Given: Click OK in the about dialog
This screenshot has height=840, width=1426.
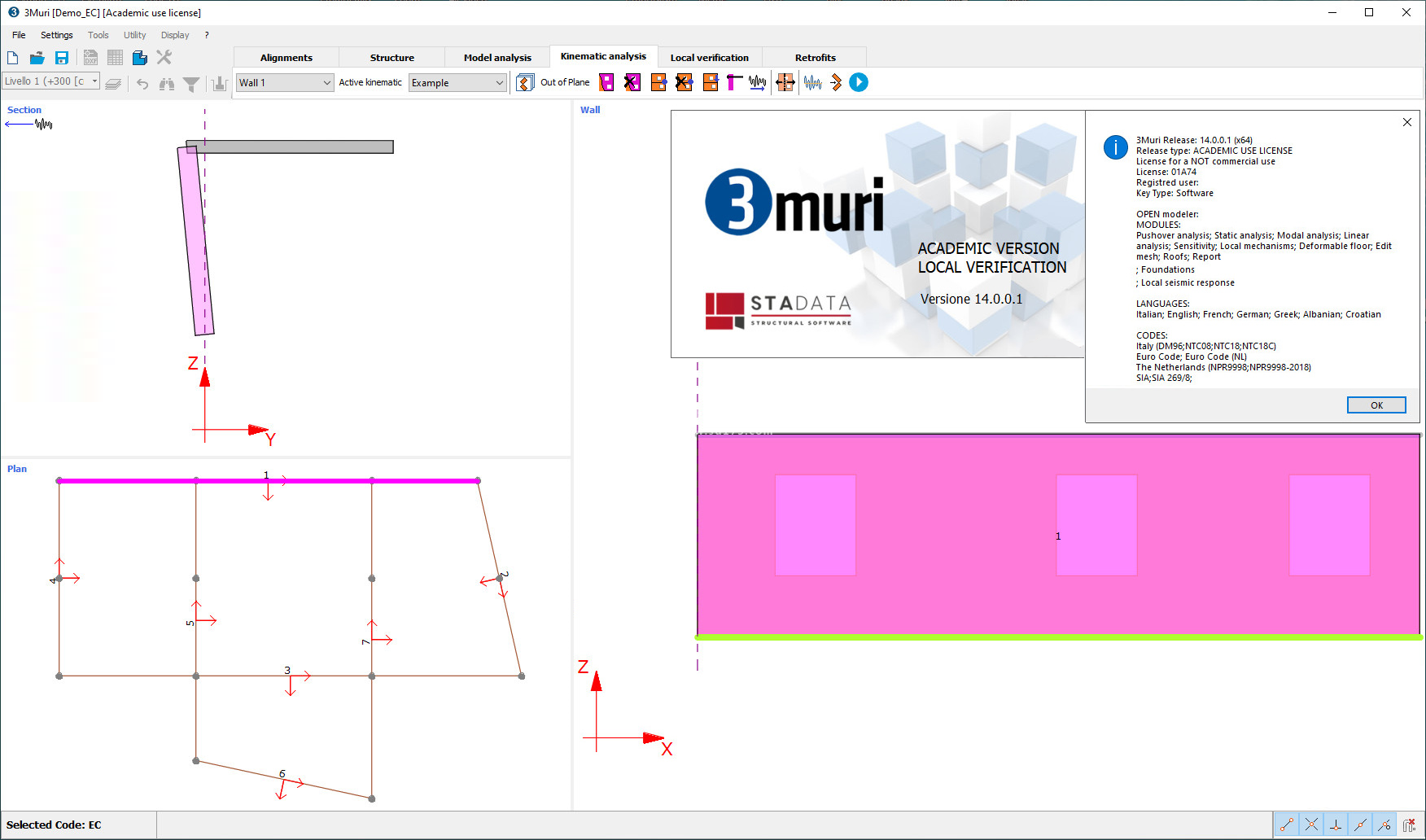Looking at the screenshot, I should pos(1376,405).
